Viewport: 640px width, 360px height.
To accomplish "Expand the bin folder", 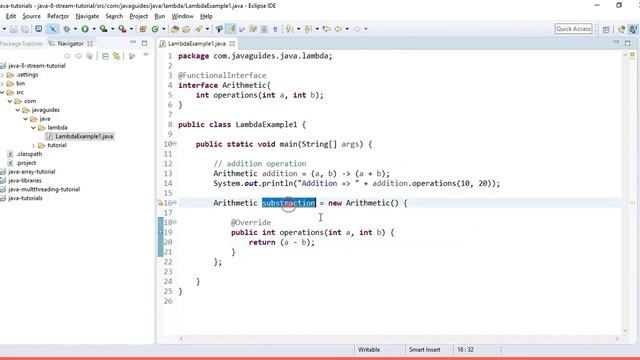I will tap(2, 83).
